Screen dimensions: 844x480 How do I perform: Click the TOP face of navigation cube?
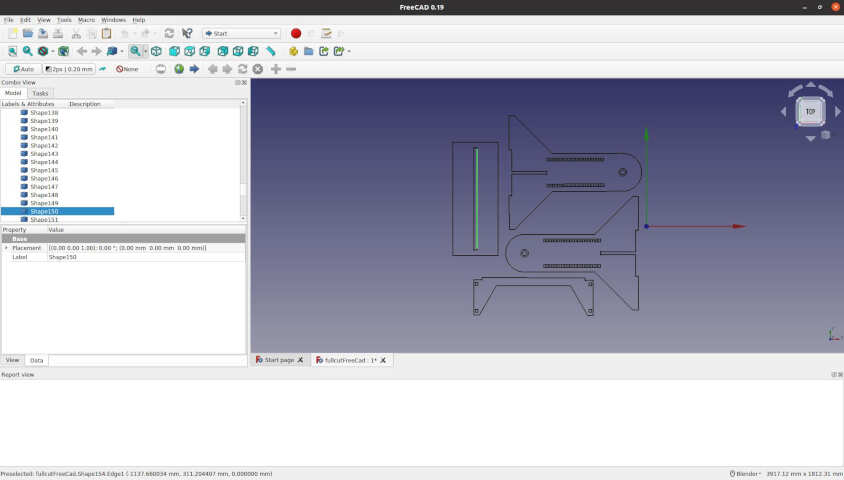(810, 112)
